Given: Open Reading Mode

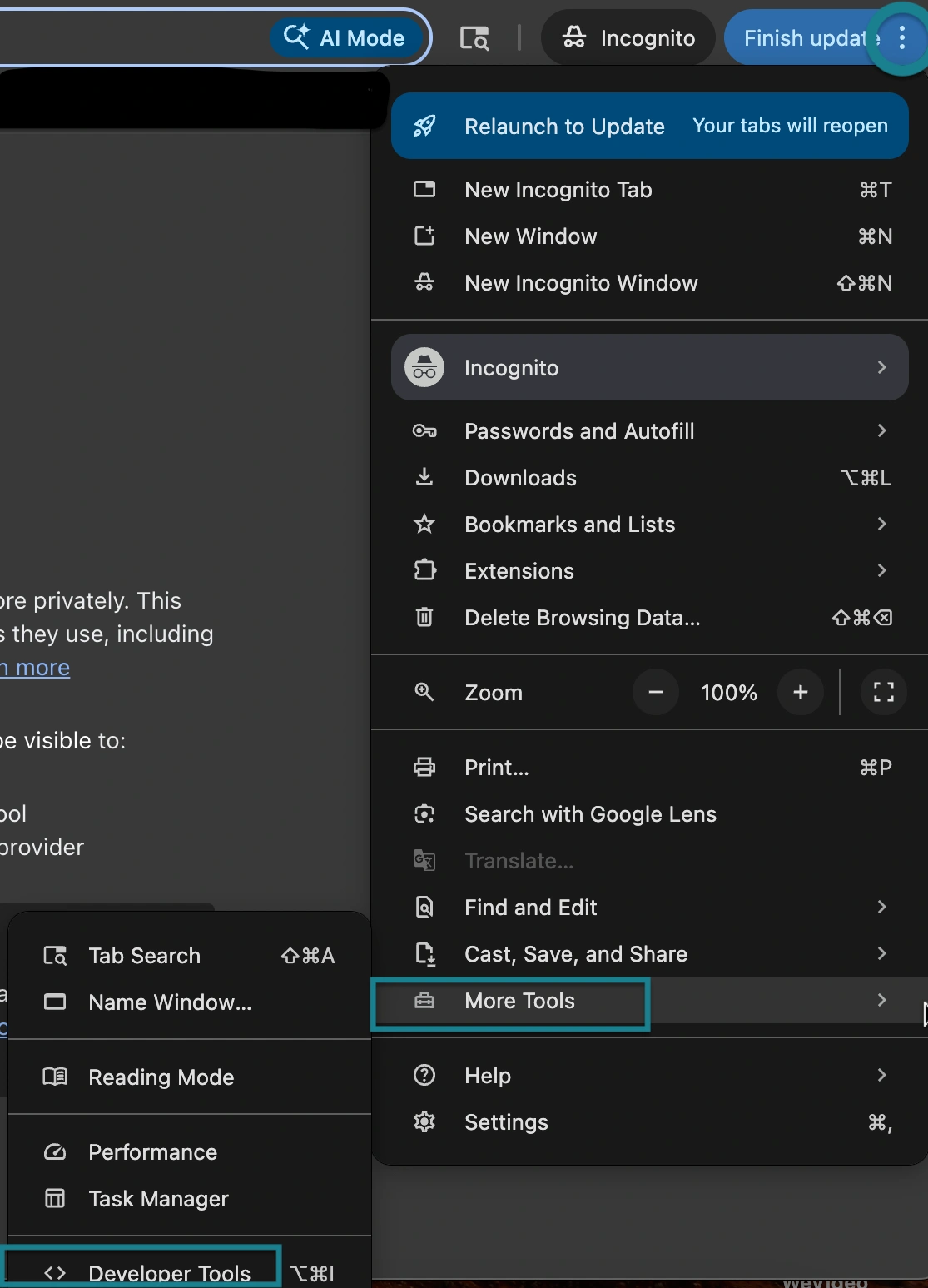Looking at the screenshot, I should 190,1077.
